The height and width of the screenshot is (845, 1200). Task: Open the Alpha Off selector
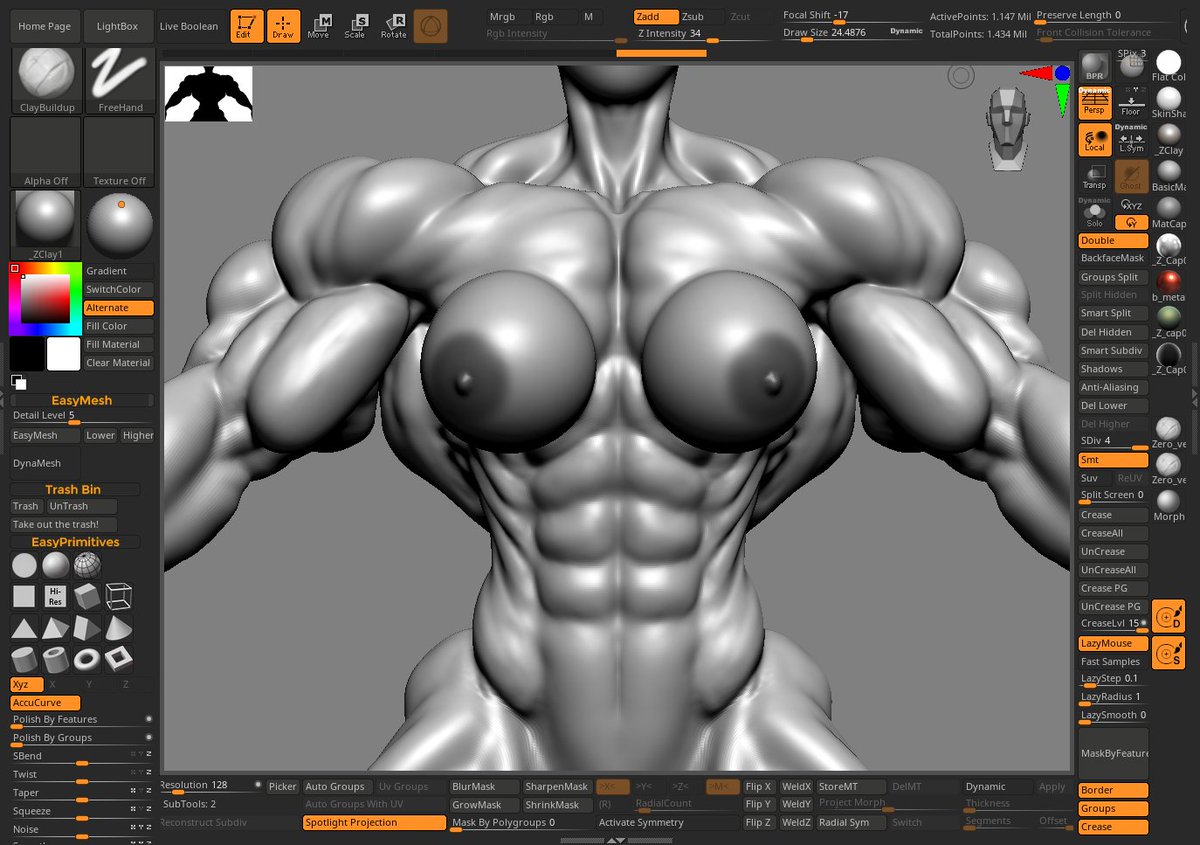click(x=46, y=152)
